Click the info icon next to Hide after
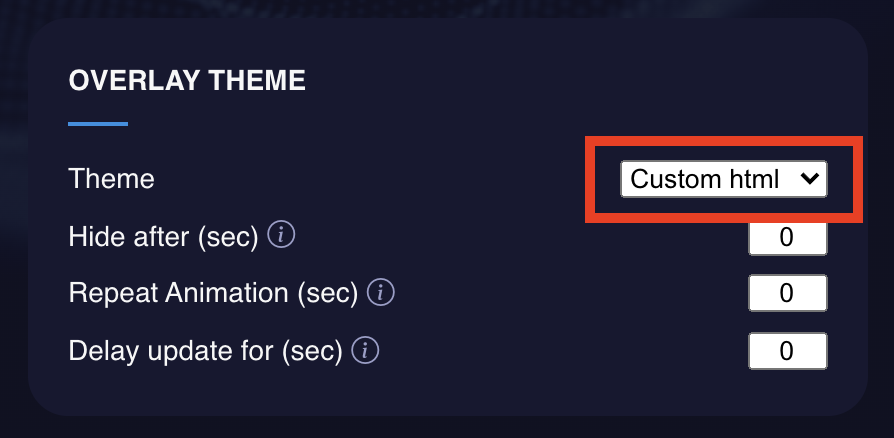894x438 pixels. click(281, 235)
